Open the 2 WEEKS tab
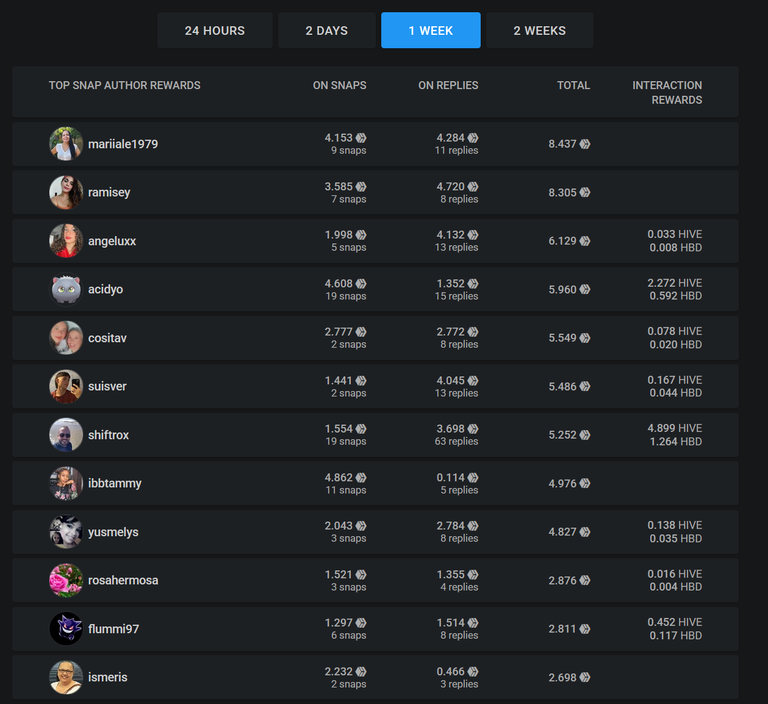This screenshot has height=704, width=768. (539, 30)
